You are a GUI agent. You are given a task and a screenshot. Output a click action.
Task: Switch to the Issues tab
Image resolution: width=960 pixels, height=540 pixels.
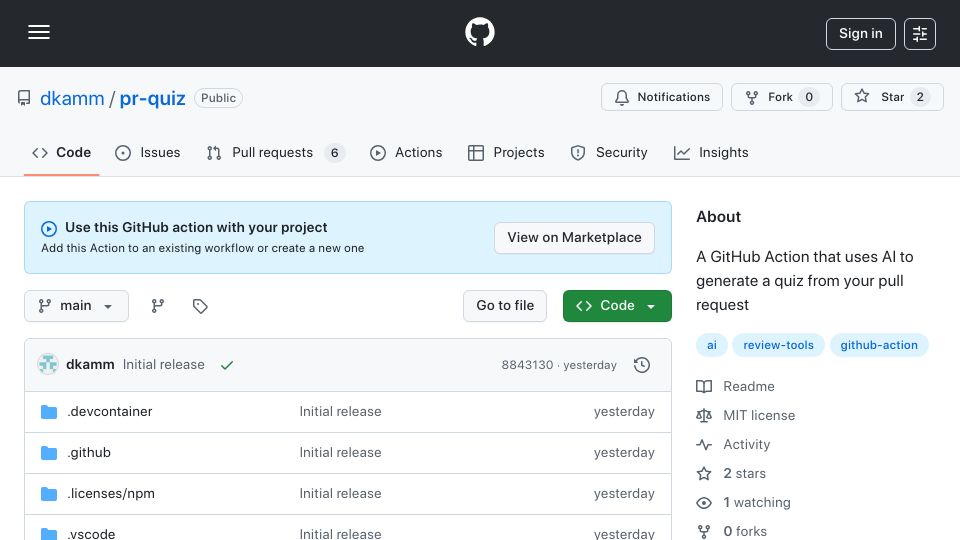coord(148,152)
